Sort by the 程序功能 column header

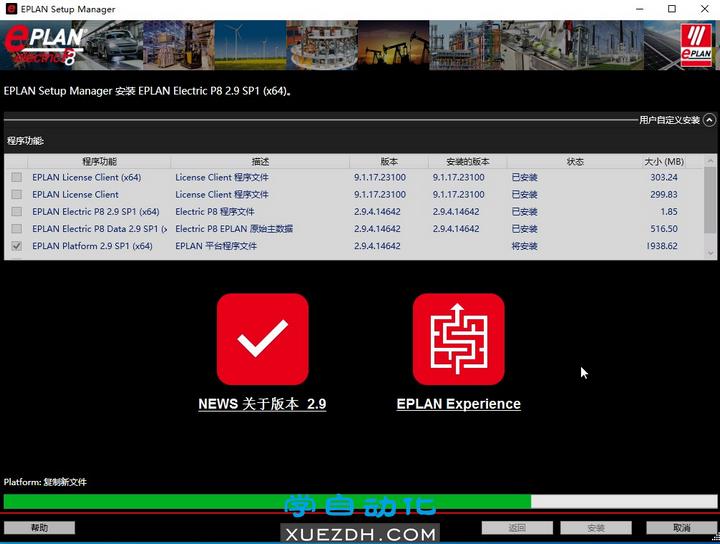pyautogui.click(x=99, y=162)
